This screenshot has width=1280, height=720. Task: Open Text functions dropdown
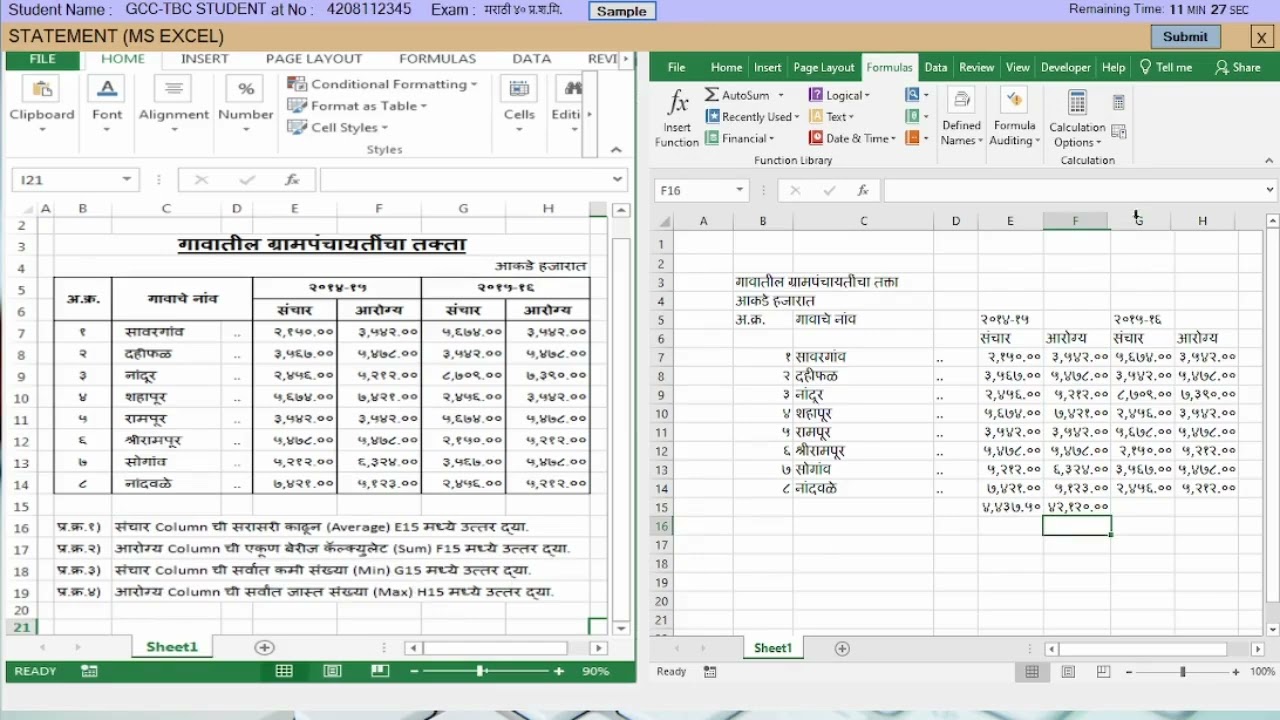tap(830, 117)
